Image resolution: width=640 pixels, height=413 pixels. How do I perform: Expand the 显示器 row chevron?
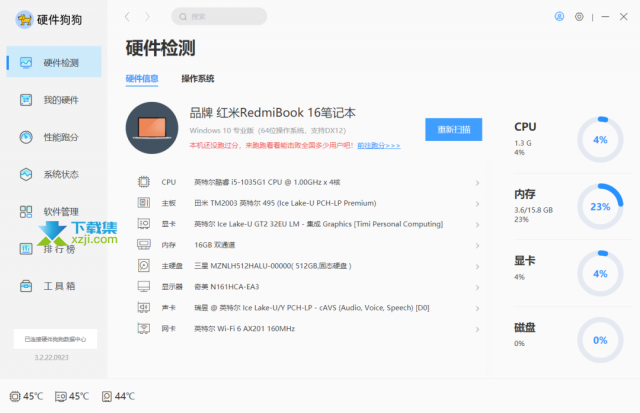tap(477, 287)
